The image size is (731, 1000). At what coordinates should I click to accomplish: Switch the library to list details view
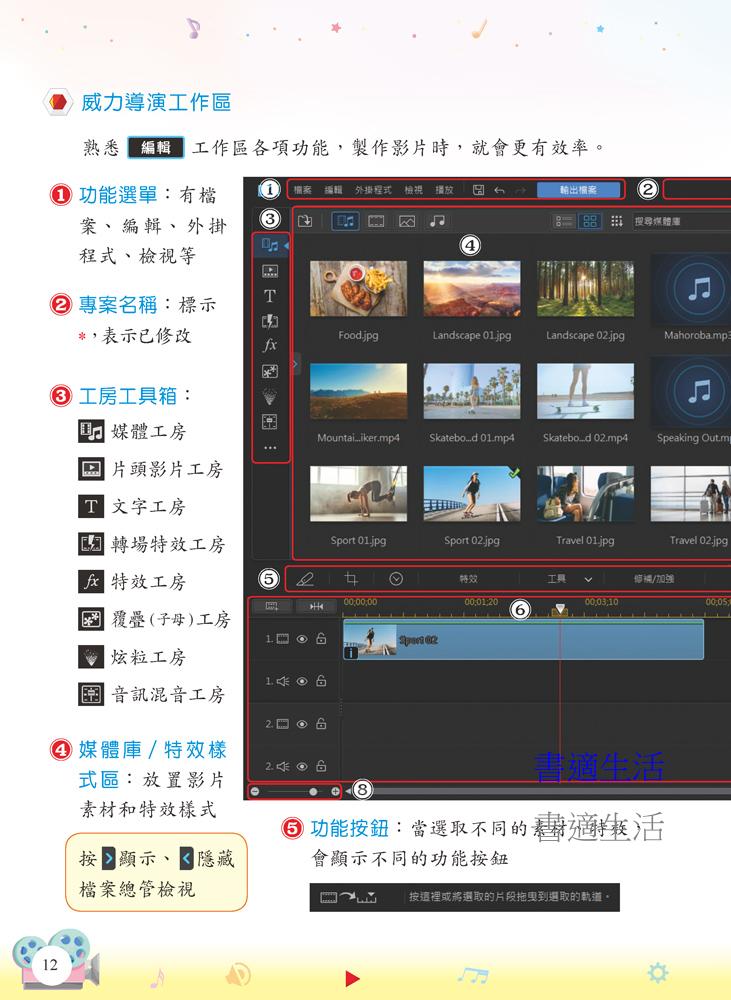pos(564,221)
